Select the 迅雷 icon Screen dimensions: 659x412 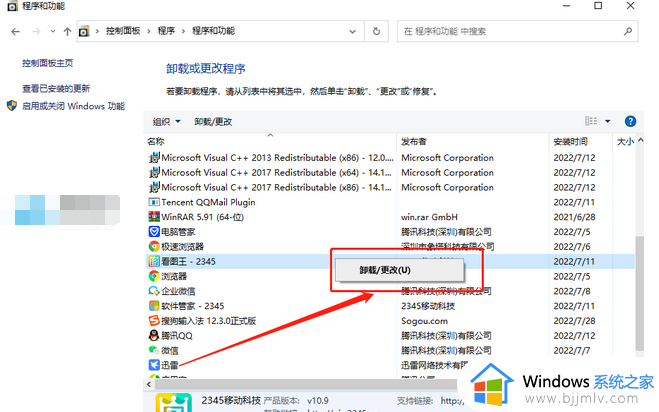(x=154, y=365)
